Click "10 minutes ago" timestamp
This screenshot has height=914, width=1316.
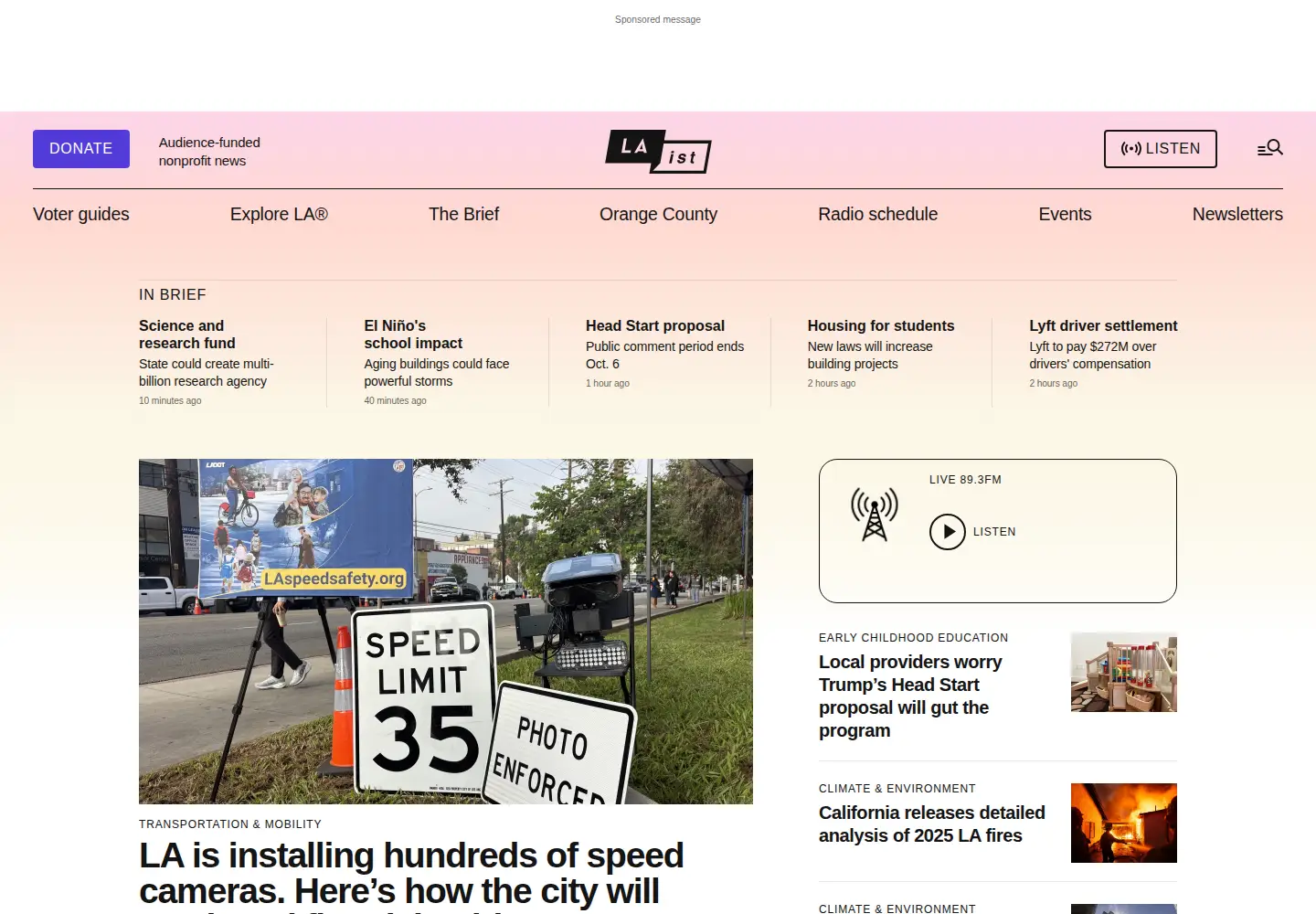[170, 400]
